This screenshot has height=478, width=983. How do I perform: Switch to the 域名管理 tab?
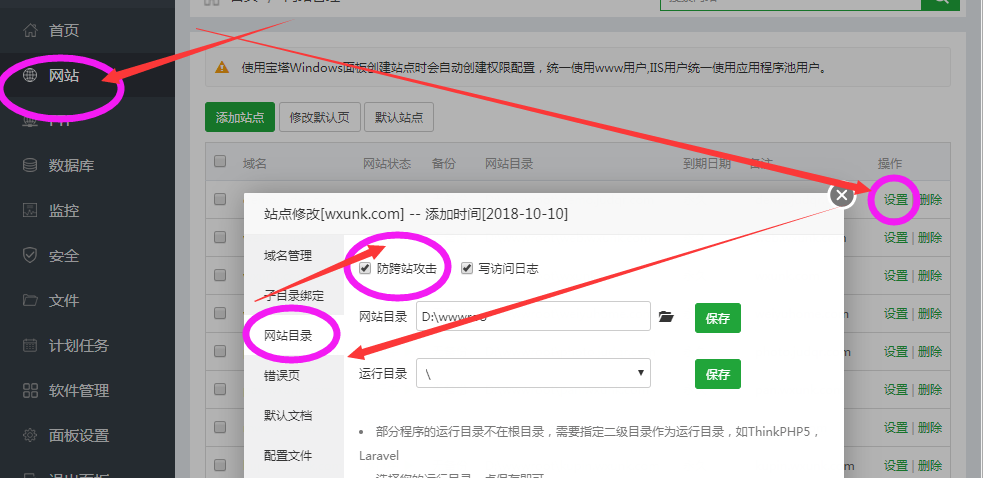pos(288,256)
